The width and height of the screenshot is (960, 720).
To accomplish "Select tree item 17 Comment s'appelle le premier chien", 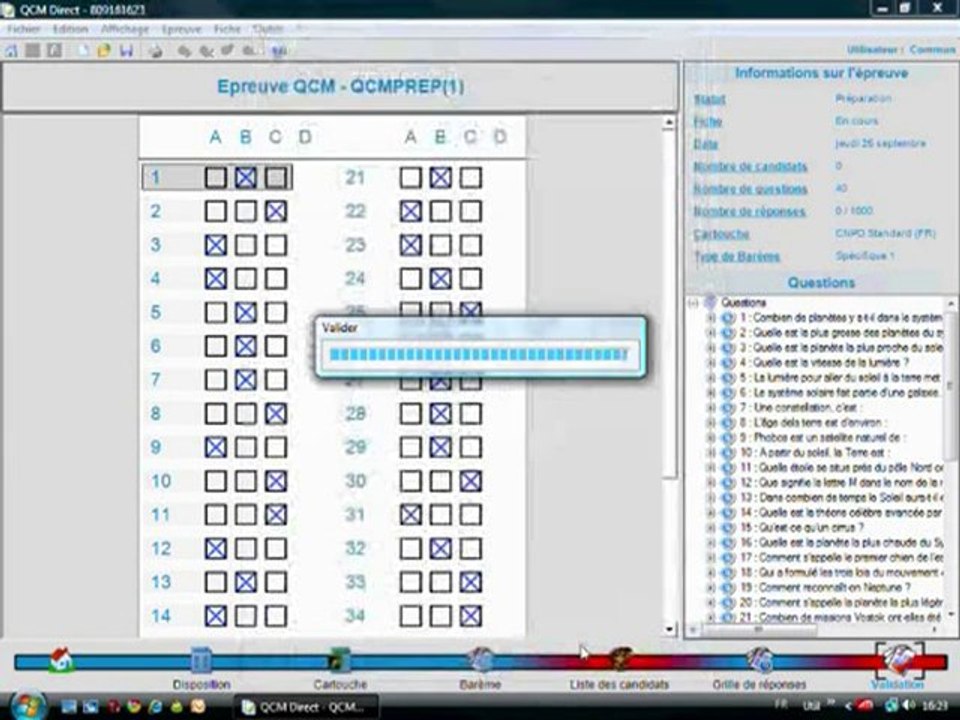I will coord(841,558).
